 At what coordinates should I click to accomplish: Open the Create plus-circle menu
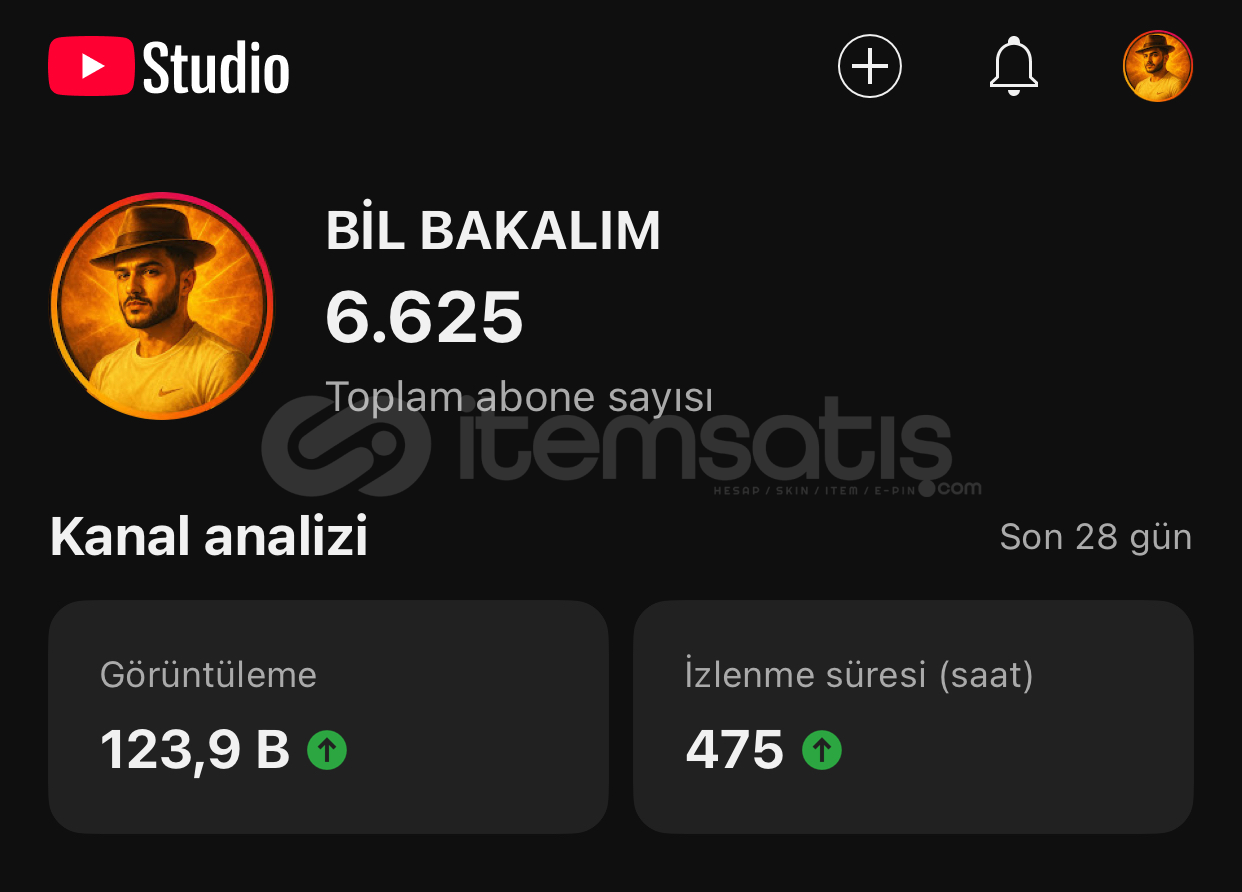[x=869, y=66]
